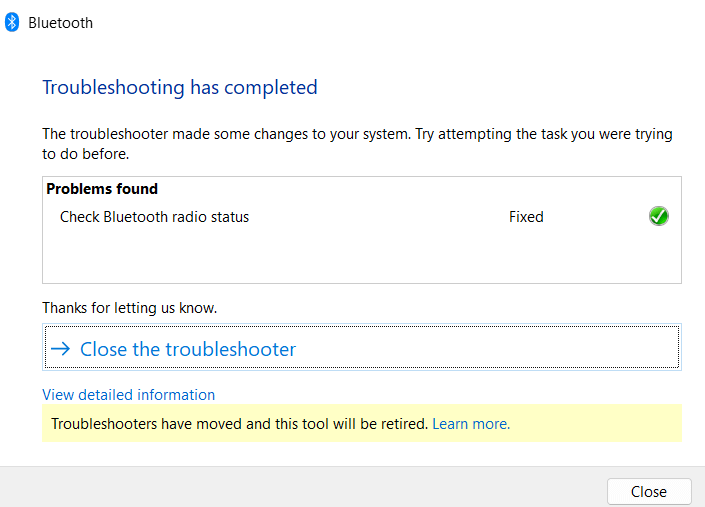Click empty space inside the Problems found list
The height and width of the screenshot is (507, 705).
(x=360, y=257)
